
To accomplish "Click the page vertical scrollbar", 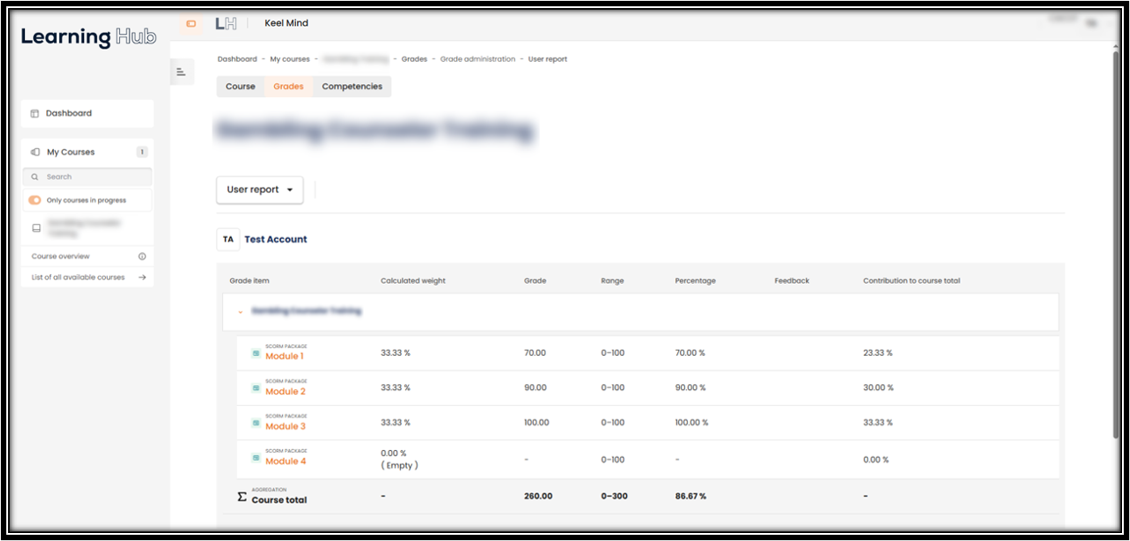I will click(1116, 245).
